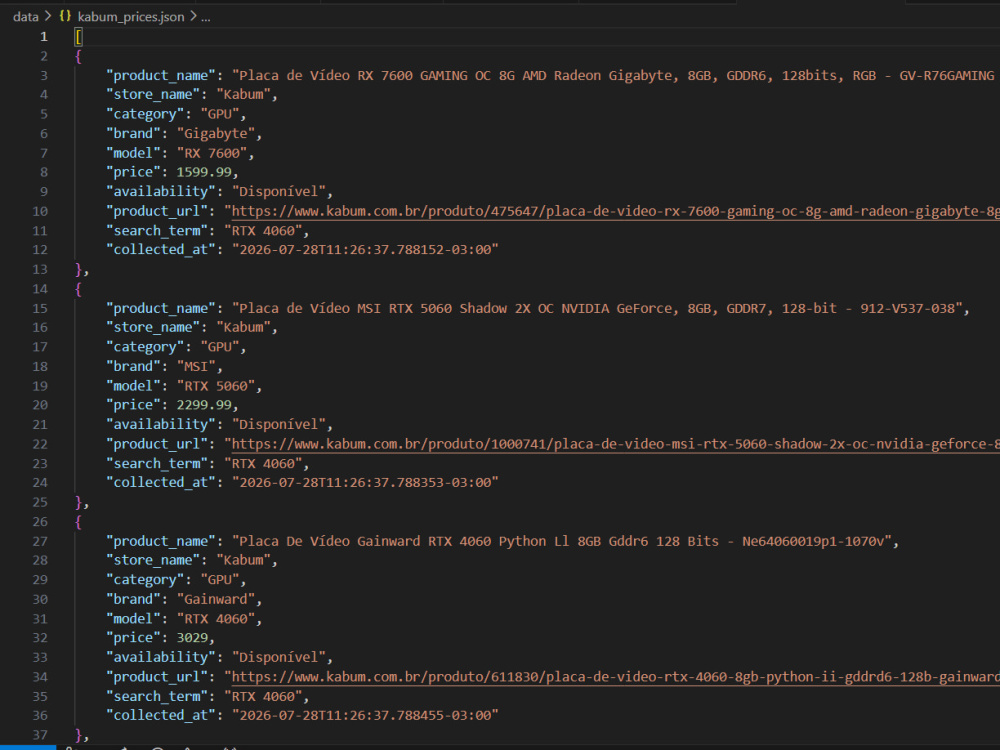Click the price value 1599.99
This screenshot has width=1000, height=750.
click(204, 172)
